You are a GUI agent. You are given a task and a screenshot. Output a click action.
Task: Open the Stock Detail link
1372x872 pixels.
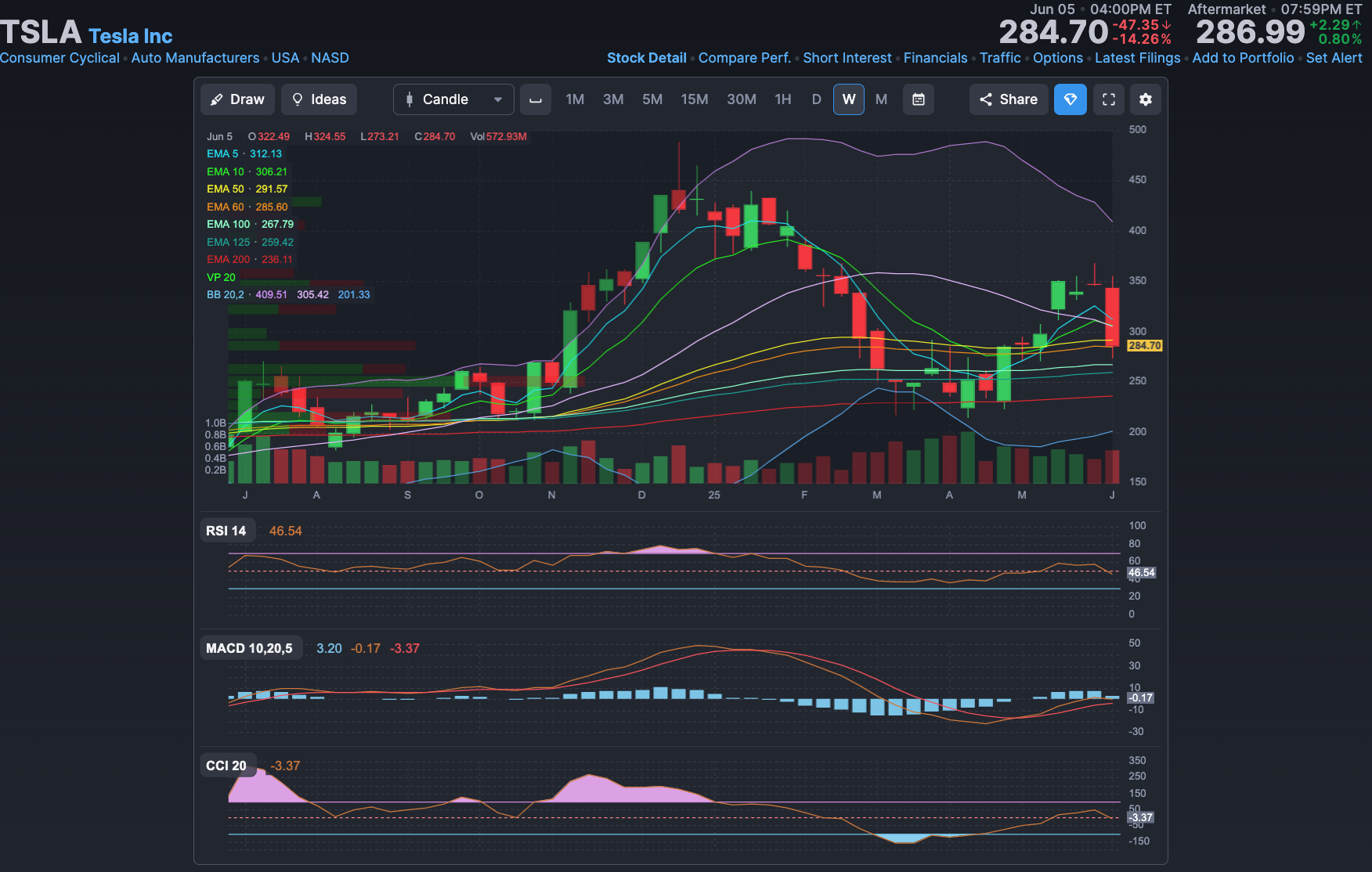[x=647, y=58]
